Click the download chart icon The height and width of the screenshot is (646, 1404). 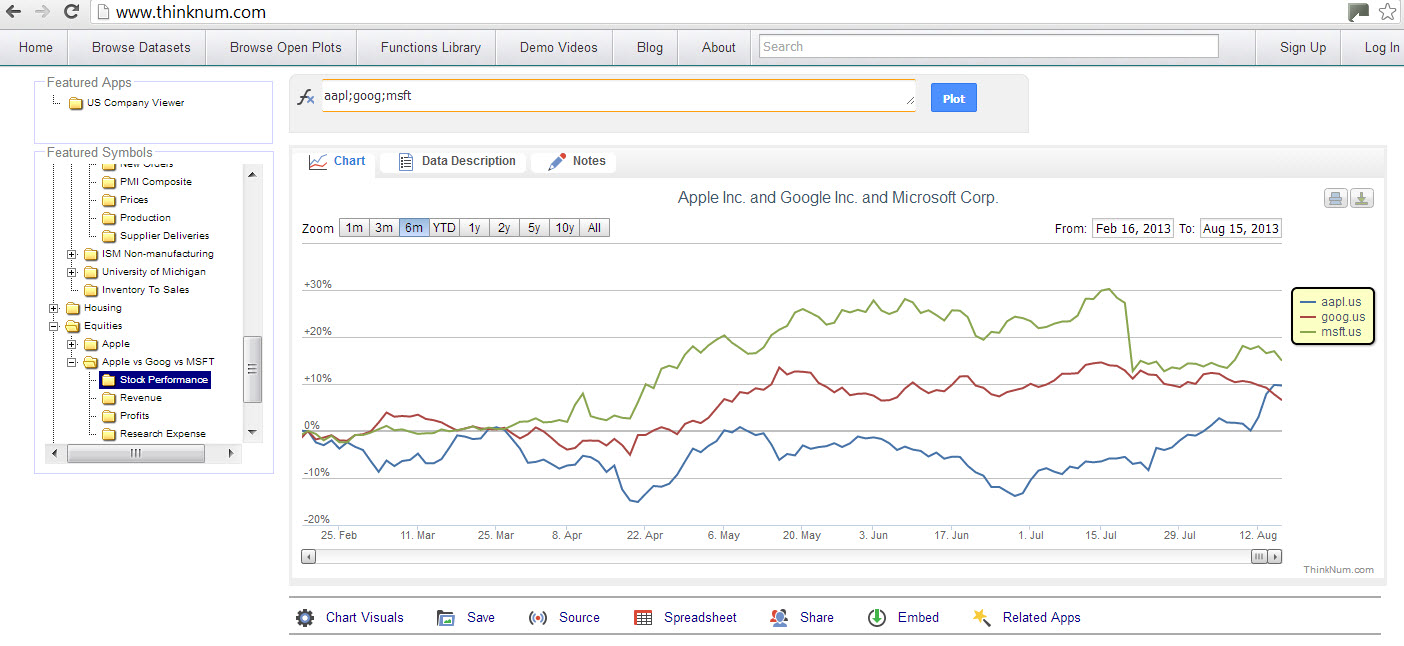(1361, 198)
